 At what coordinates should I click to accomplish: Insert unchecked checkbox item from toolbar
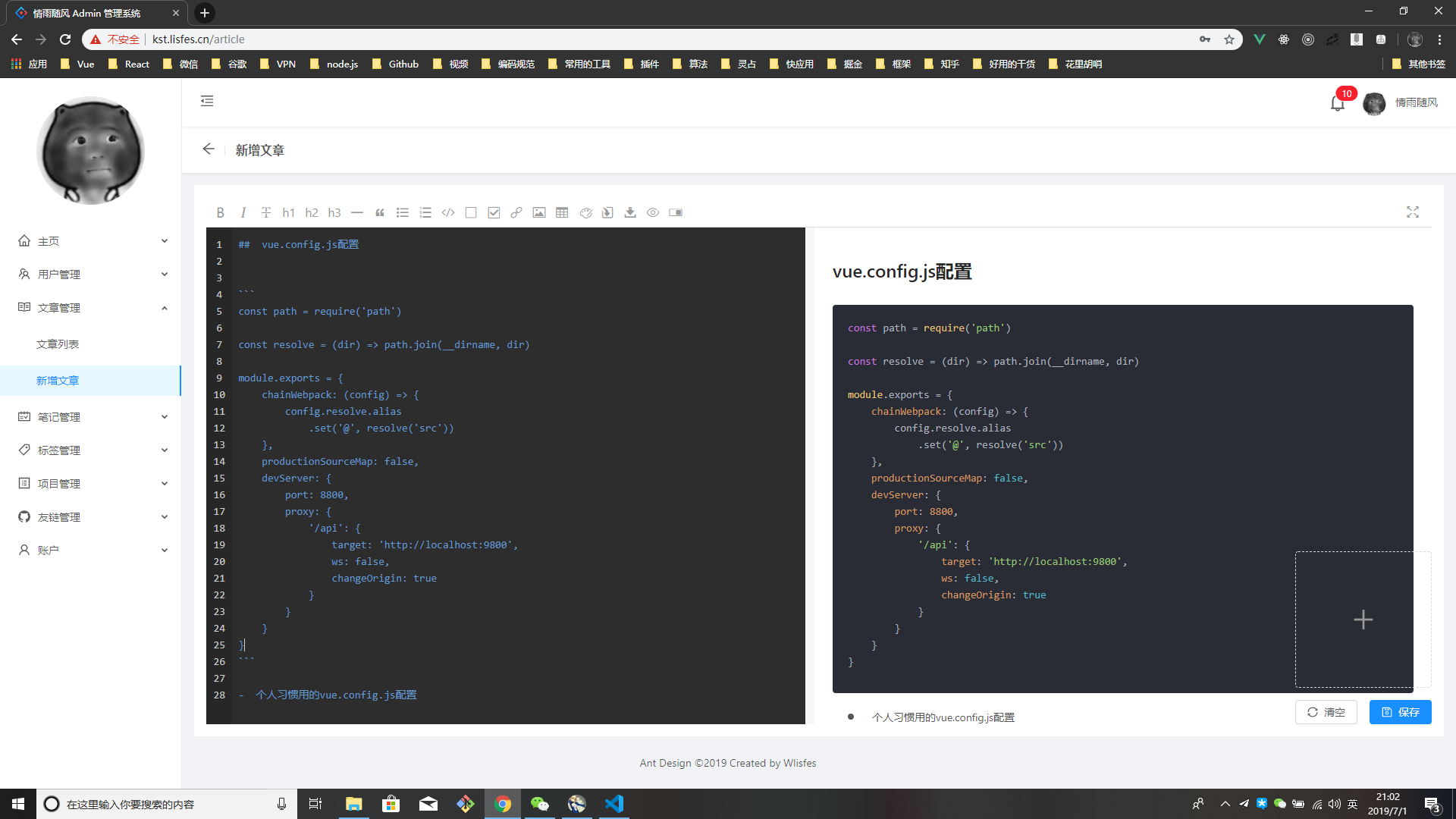471,213
